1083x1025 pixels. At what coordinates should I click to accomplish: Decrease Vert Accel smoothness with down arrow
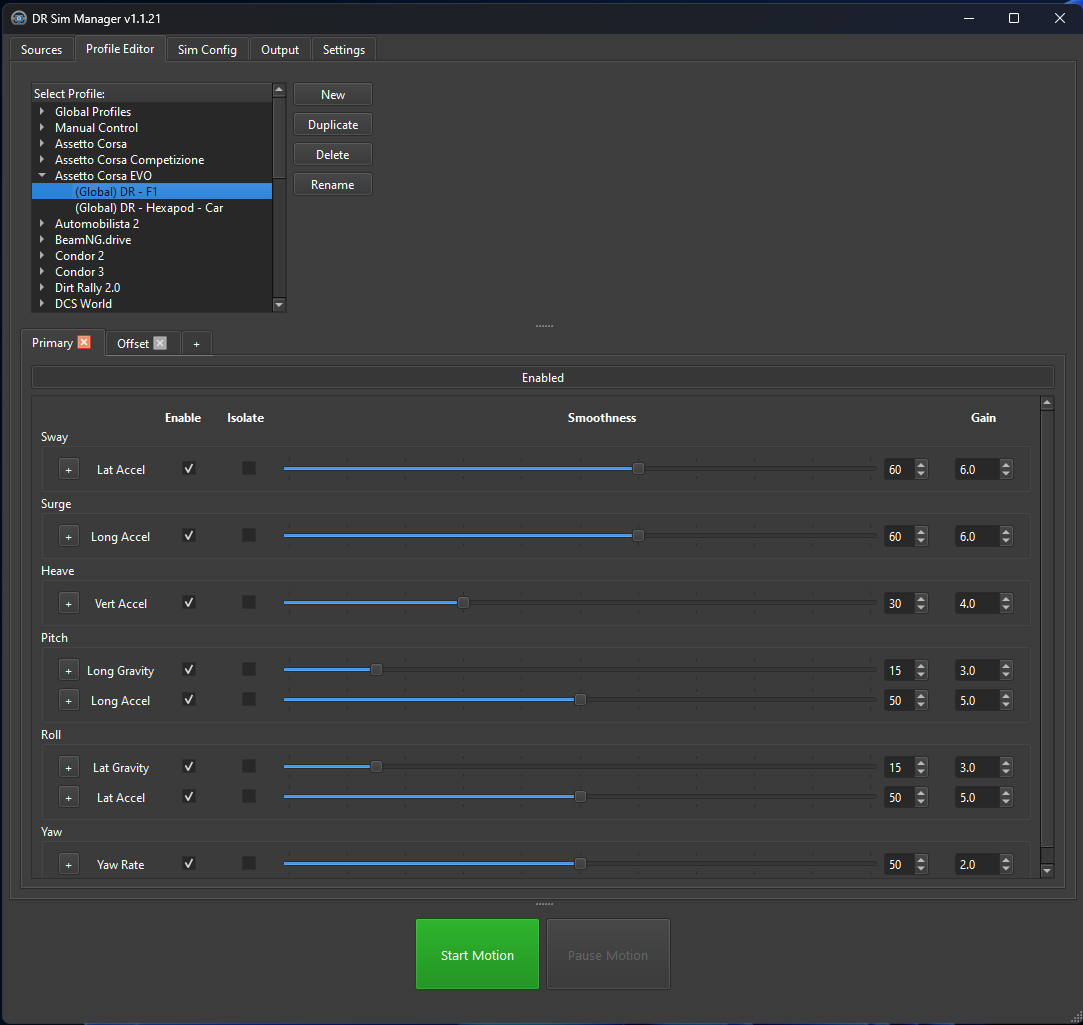[x=921, y=609]
